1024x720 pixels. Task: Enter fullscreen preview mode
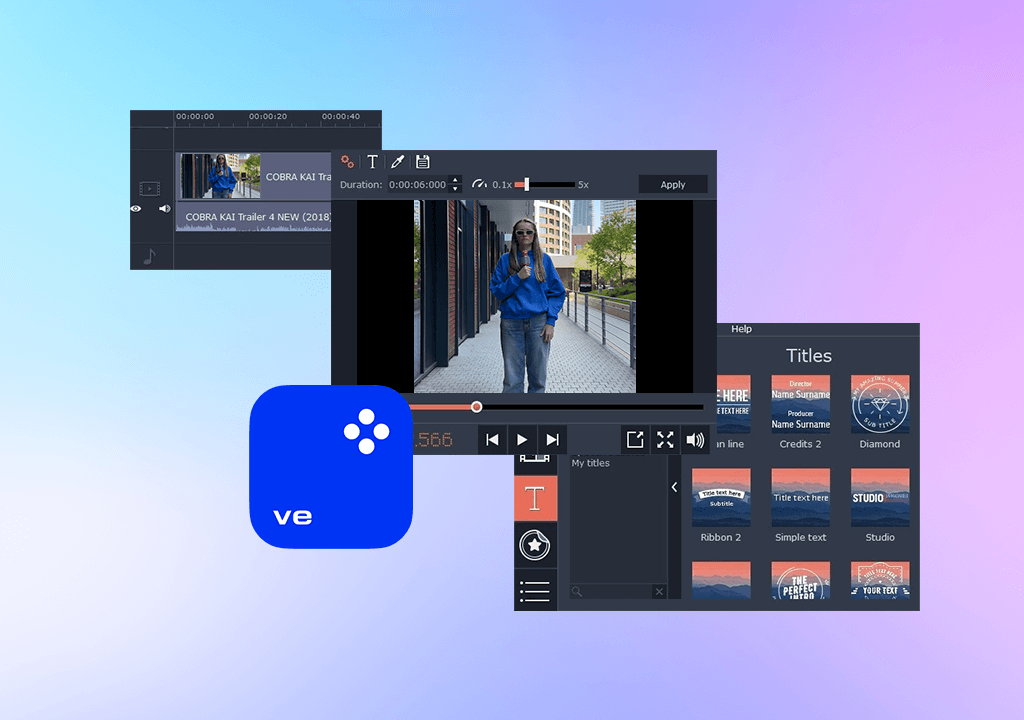pos(665,440)
